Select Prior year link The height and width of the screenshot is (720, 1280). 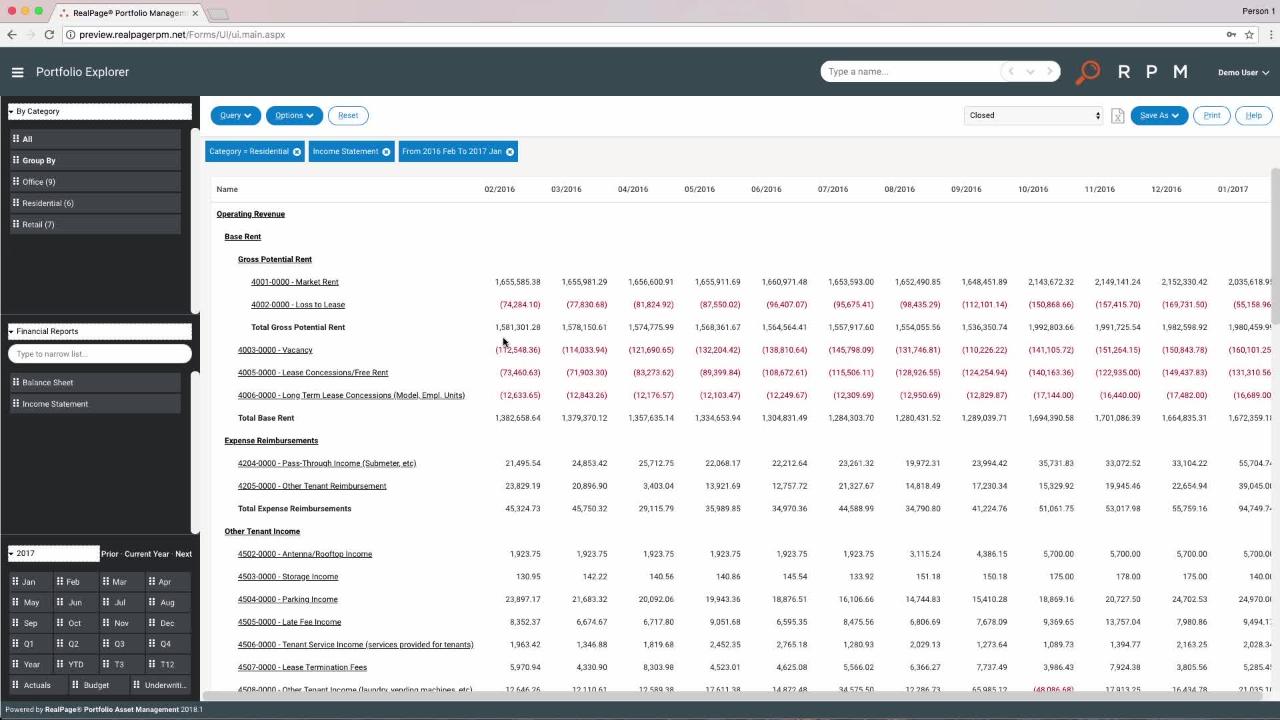[110, 554]
